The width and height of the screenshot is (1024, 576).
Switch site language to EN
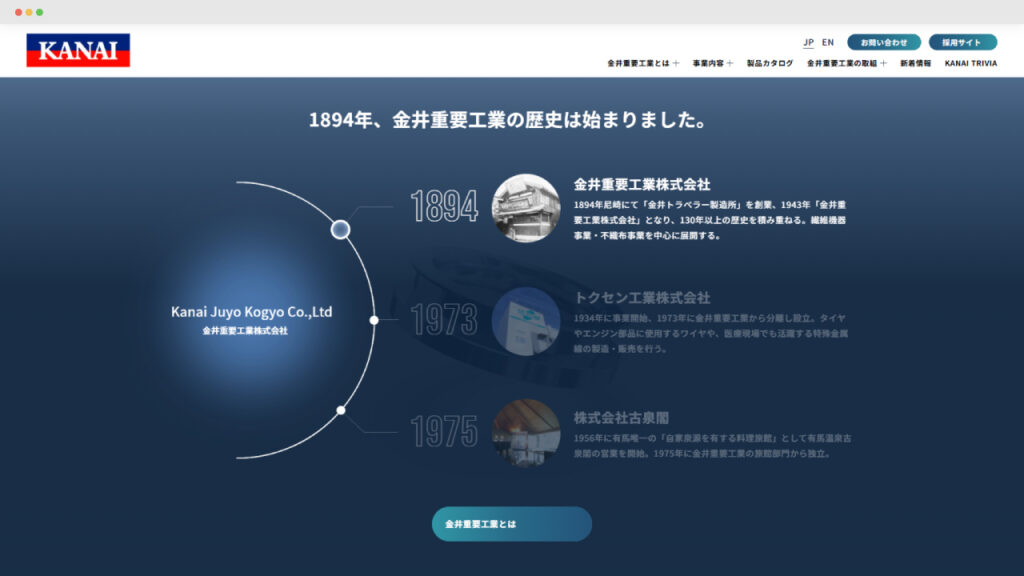[827, 42]
